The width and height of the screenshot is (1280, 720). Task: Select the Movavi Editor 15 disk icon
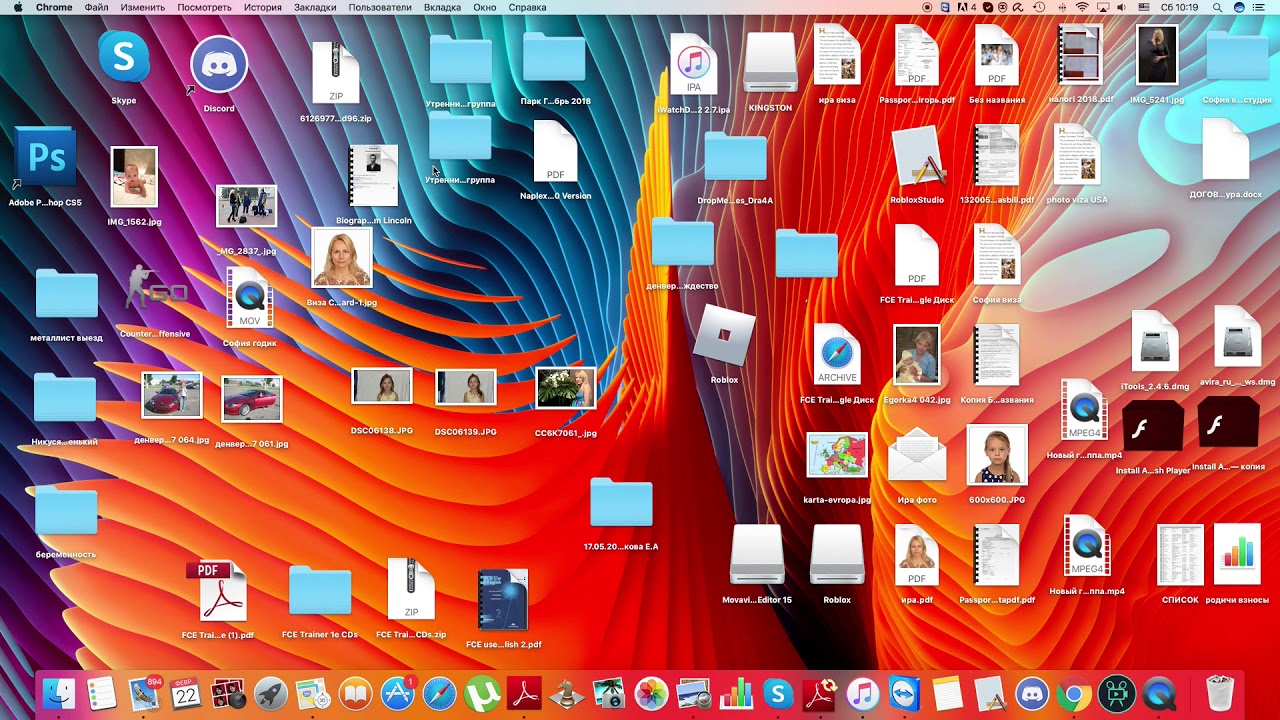tap(757, 555)
